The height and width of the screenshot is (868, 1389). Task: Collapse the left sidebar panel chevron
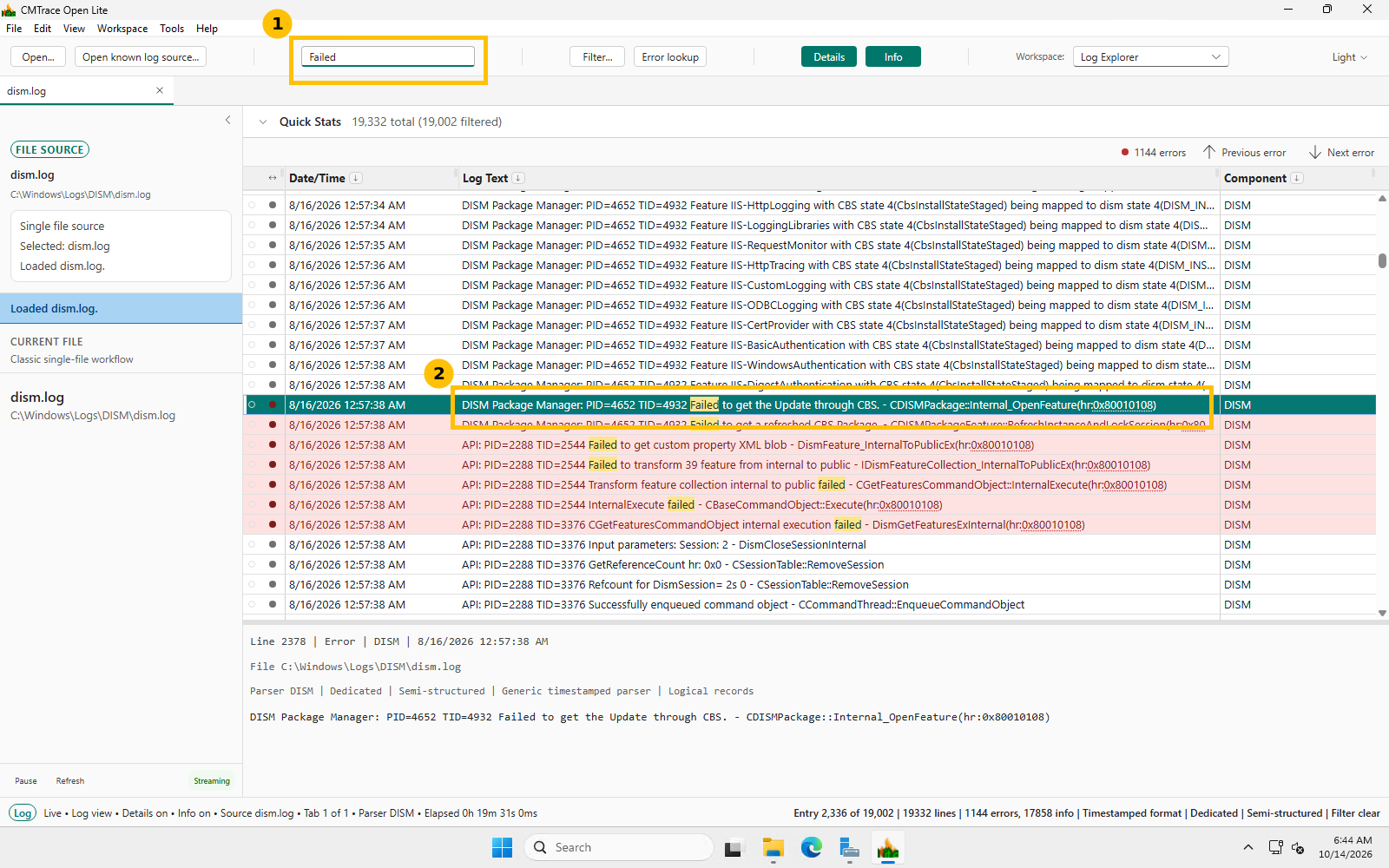228,120
